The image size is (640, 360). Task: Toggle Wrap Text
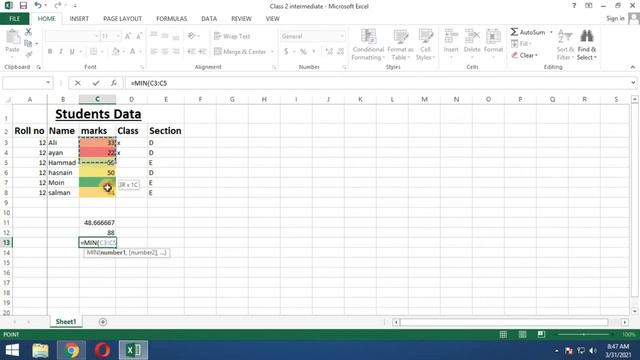click(232, 36)
